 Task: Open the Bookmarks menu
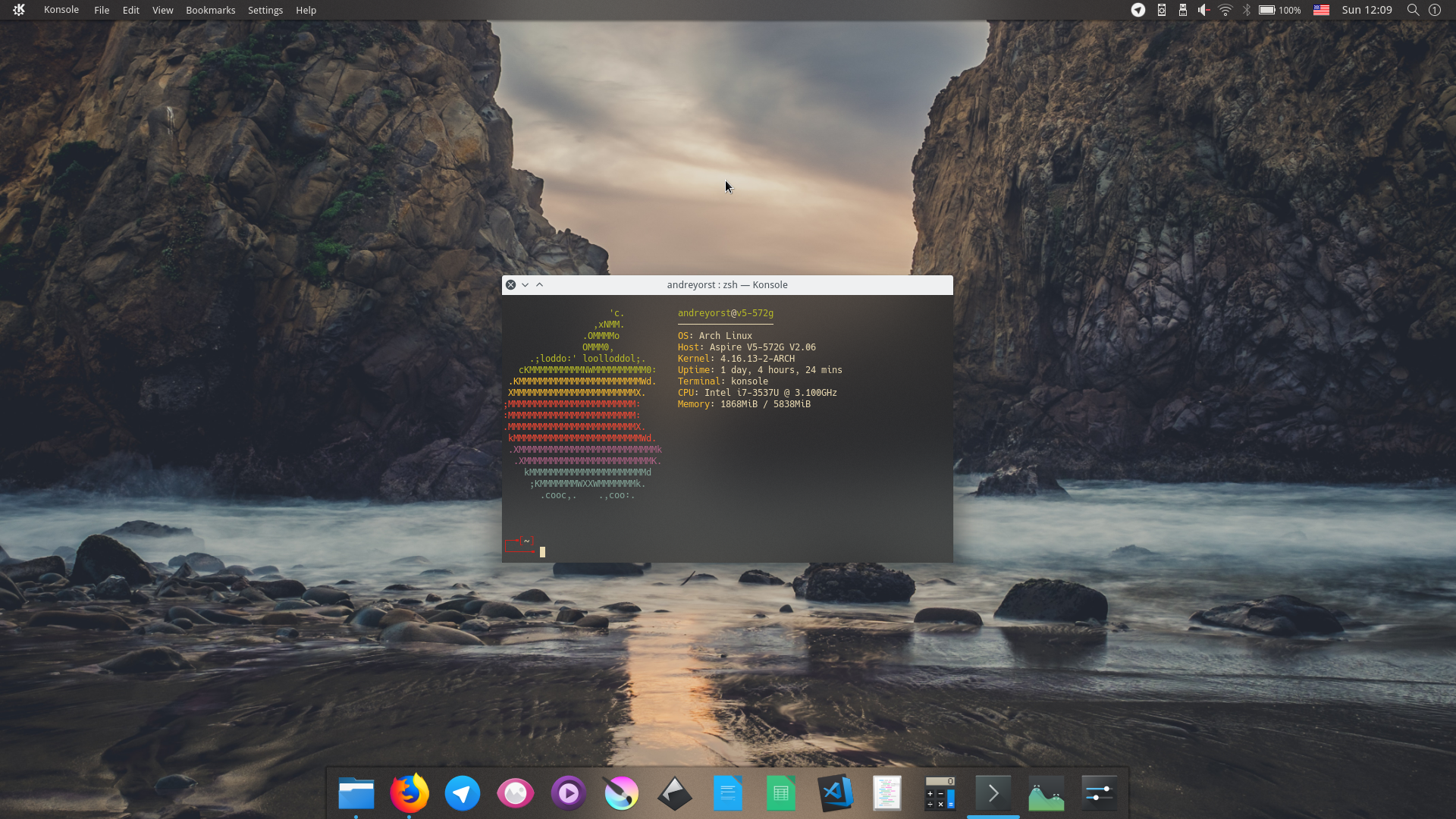[x=210, y=10]
